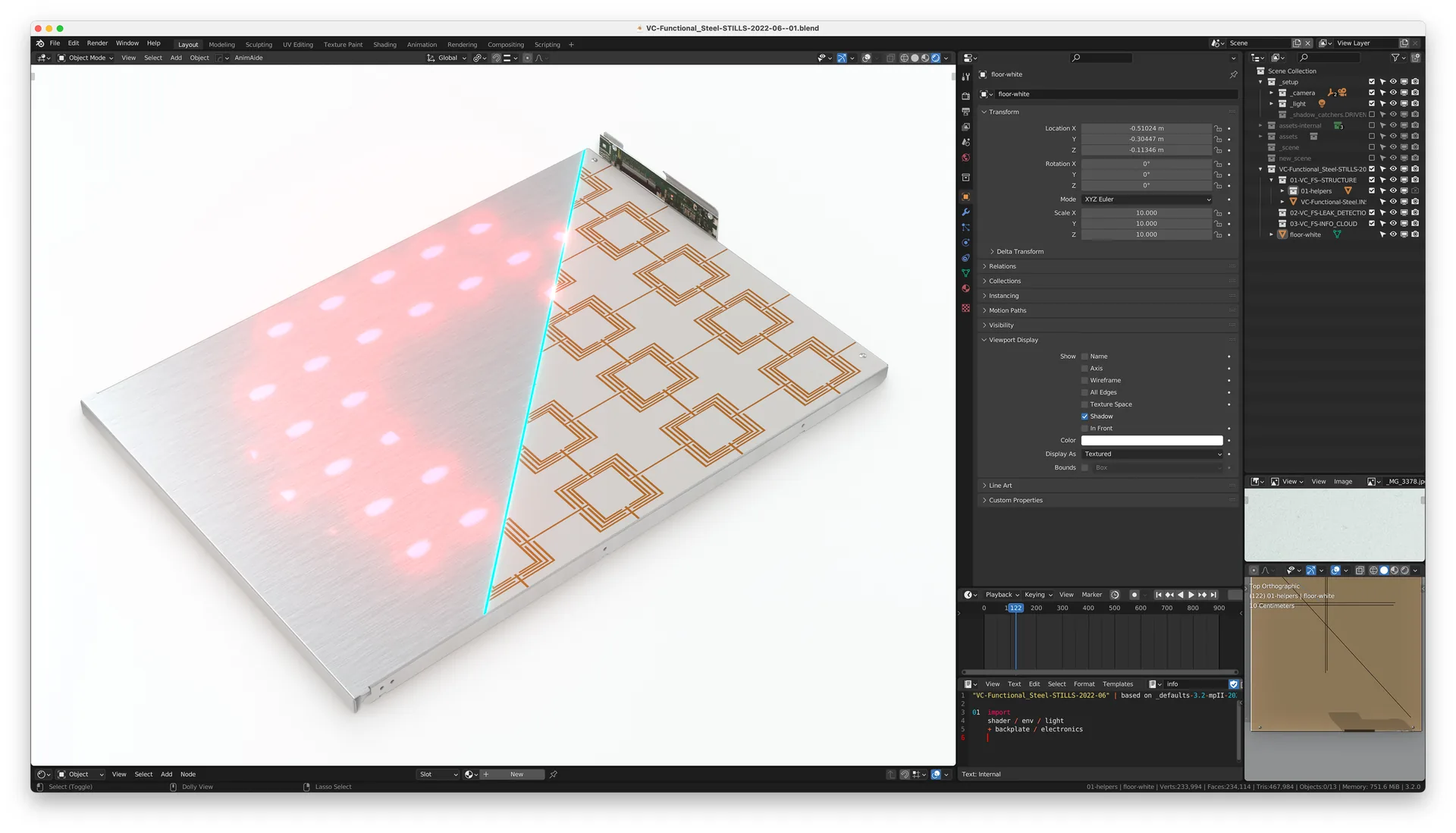The image size is (1456, 833).
Task: Collapse the Transform panel
Action: click(1003, 112)
